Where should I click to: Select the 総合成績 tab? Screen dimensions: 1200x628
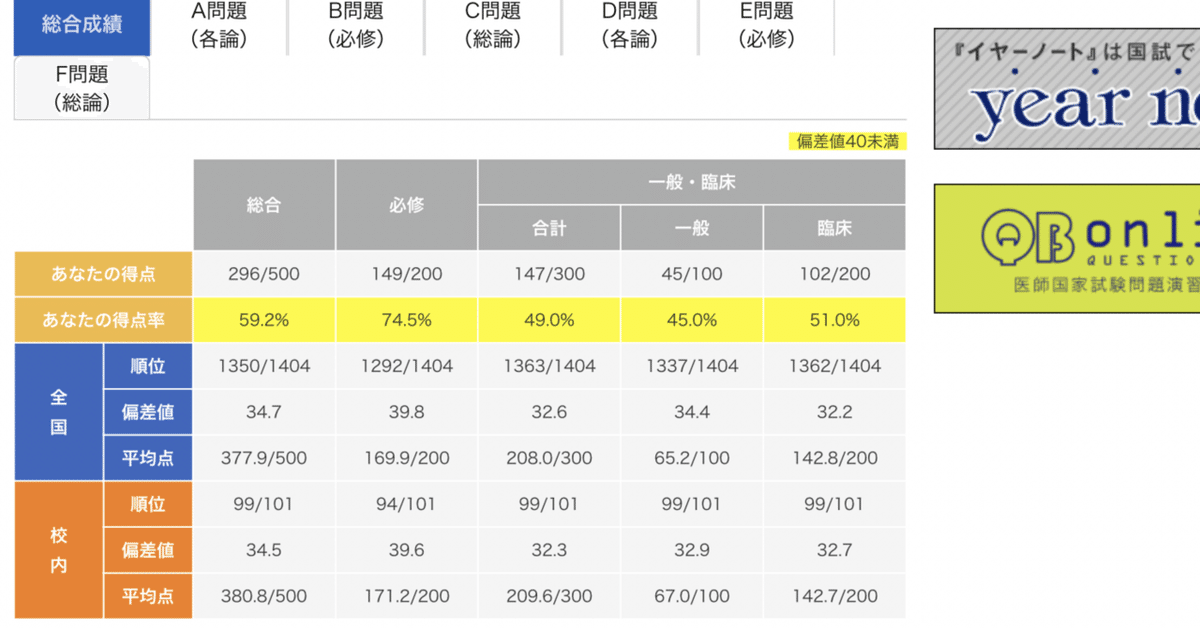(x=82, y=25)
